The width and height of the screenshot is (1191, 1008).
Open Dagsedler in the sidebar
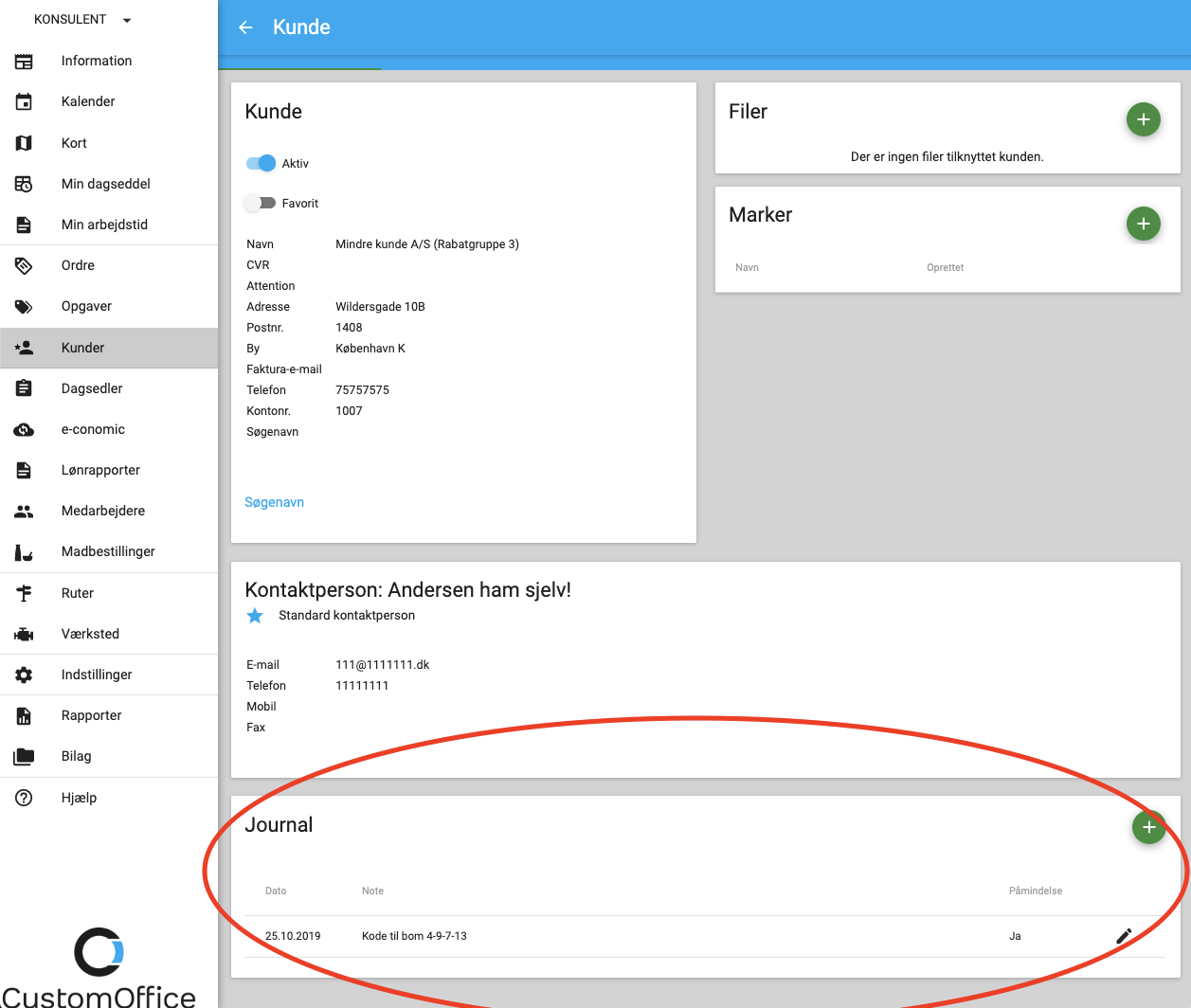click(109, 388)
